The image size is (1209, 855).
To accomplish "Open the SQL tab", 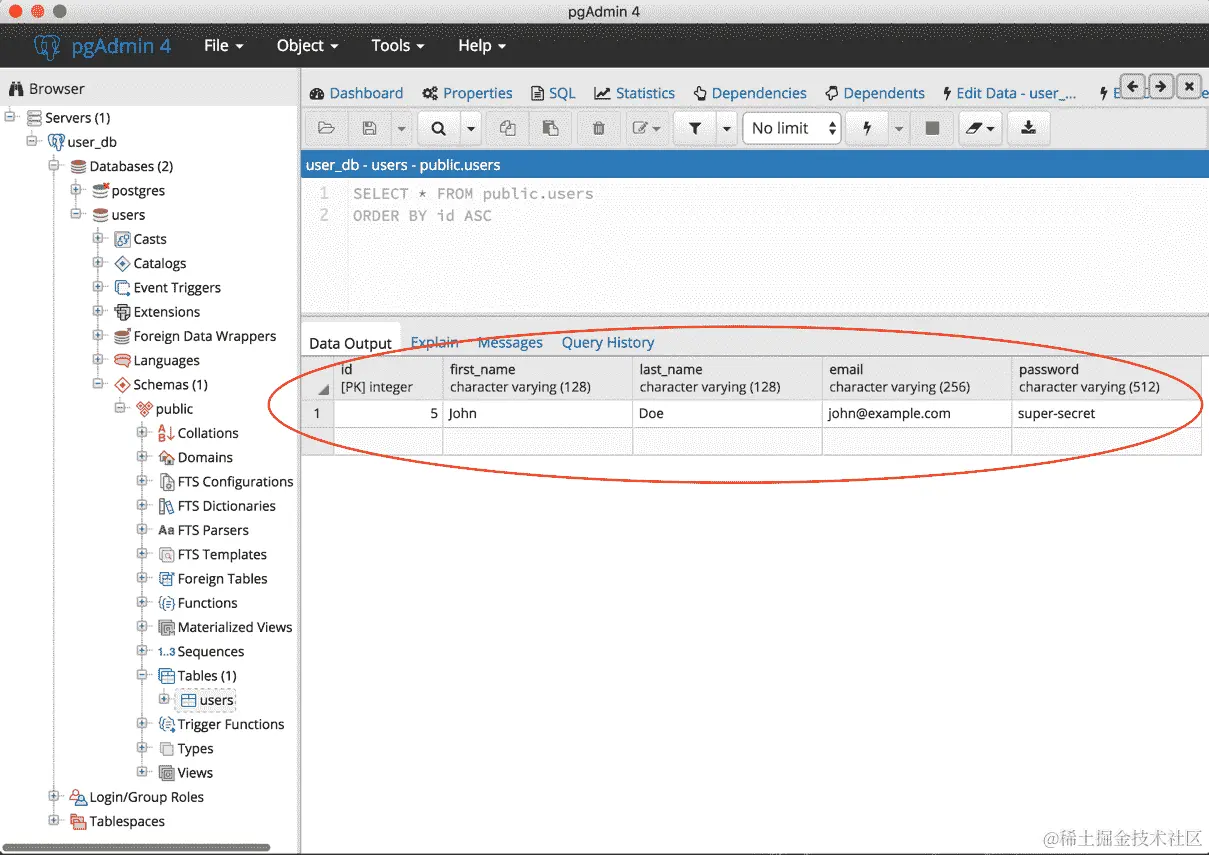I will tap(553, 93).
